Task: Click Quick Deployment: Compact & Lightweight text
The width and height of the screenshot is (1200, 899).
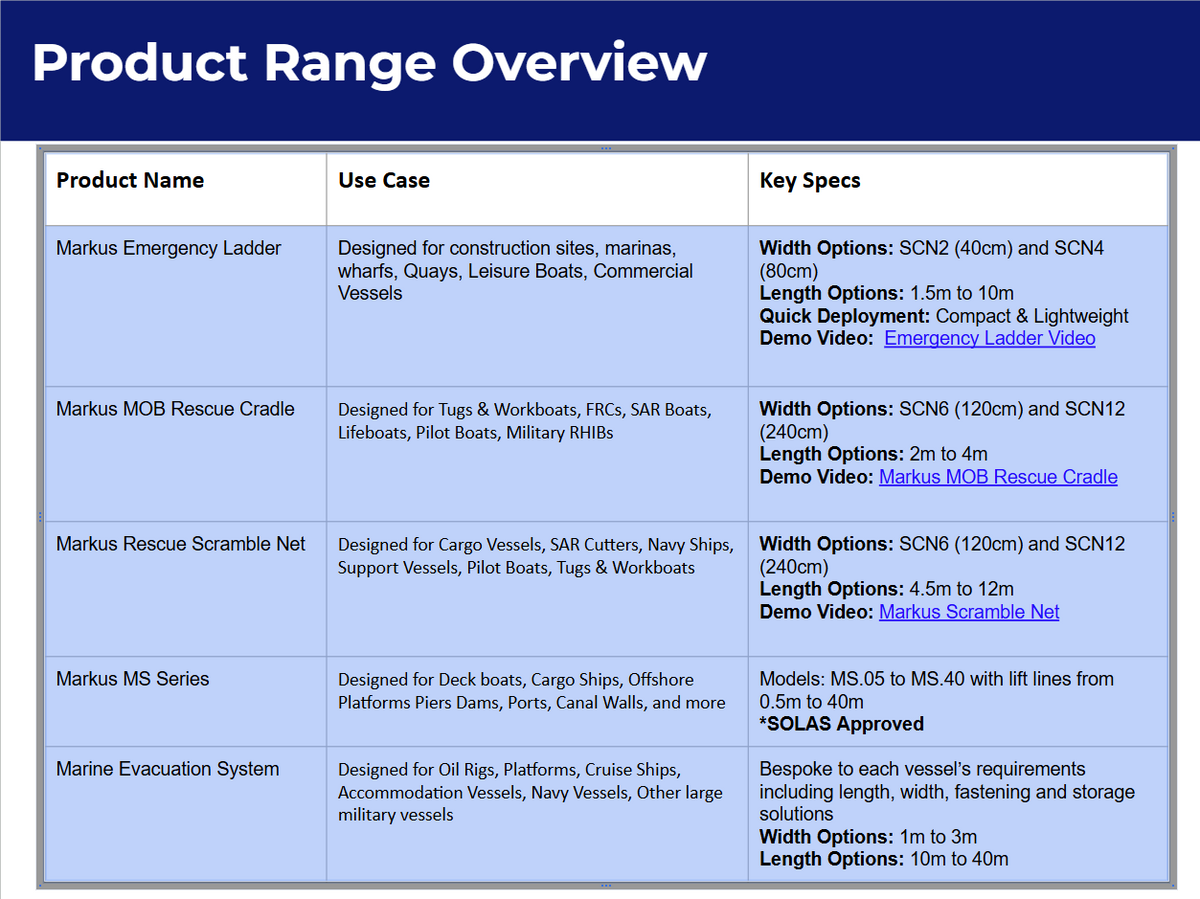Action: click(x=944, y=316)
